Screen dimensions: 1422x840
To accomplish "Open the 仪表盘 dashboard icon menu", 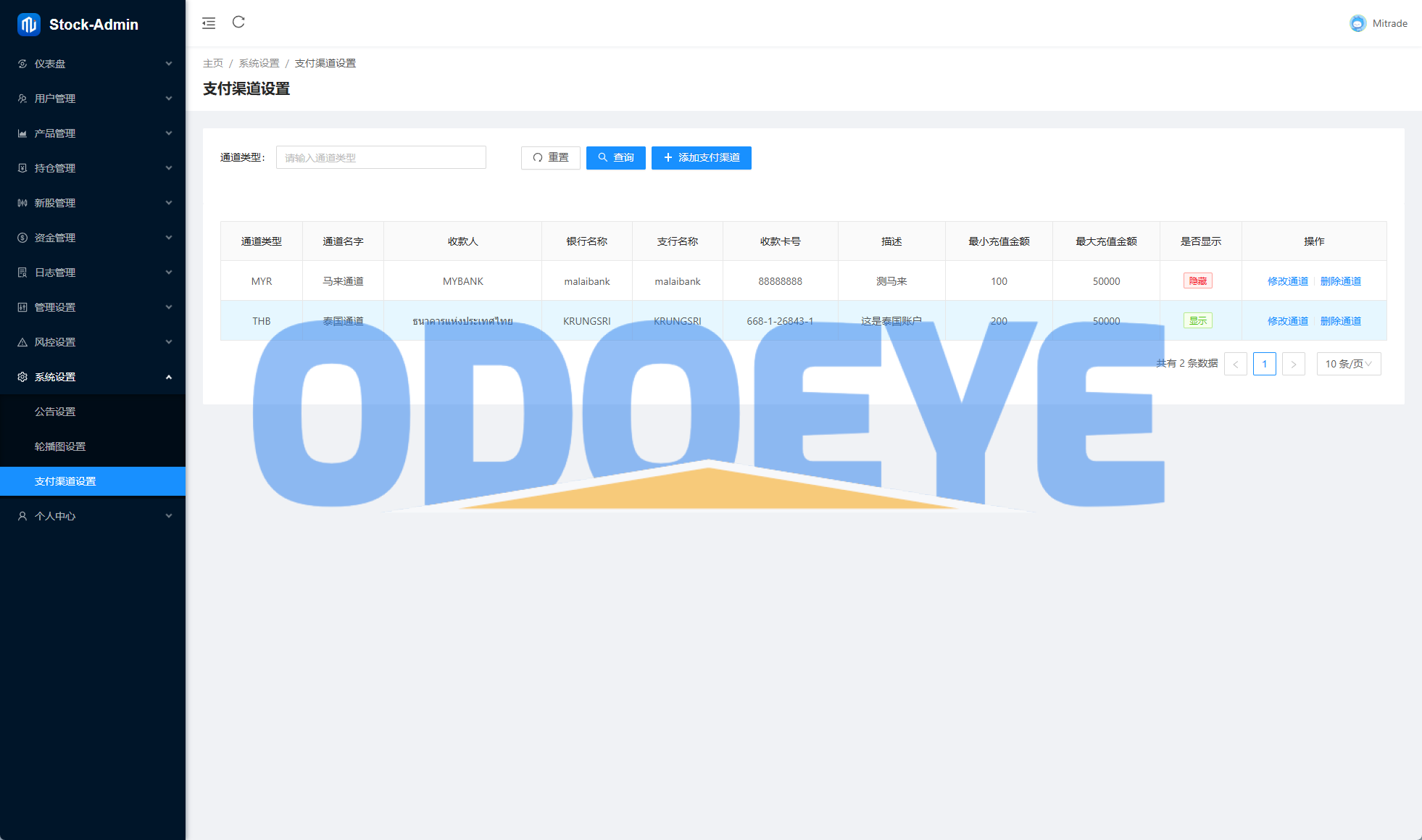I will click(x=22, y=64).
